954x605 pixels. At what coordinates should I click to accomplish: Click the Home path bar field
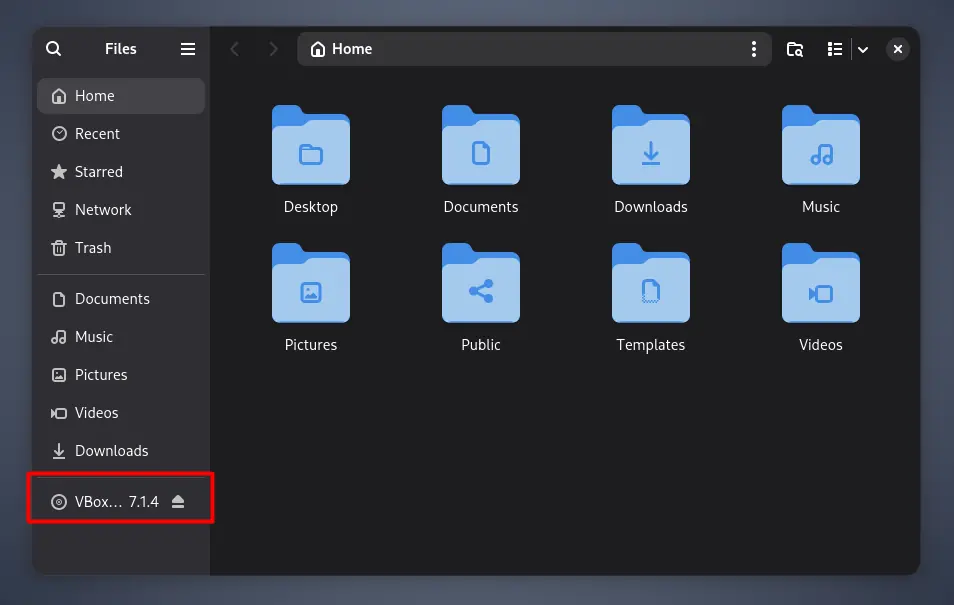[x=520, y=49]
